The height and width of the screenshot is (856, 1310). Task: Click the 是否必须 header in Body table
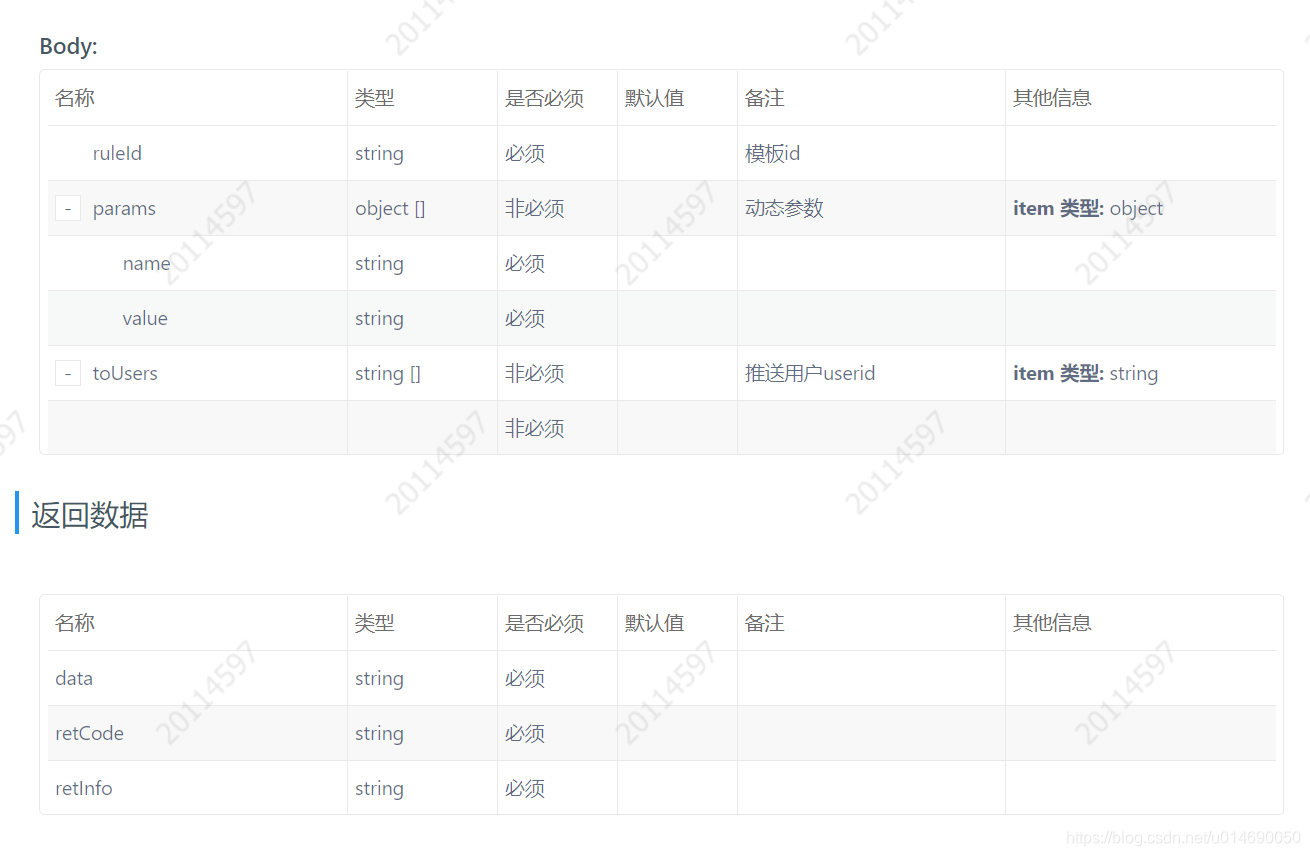(x=544, y=98)
